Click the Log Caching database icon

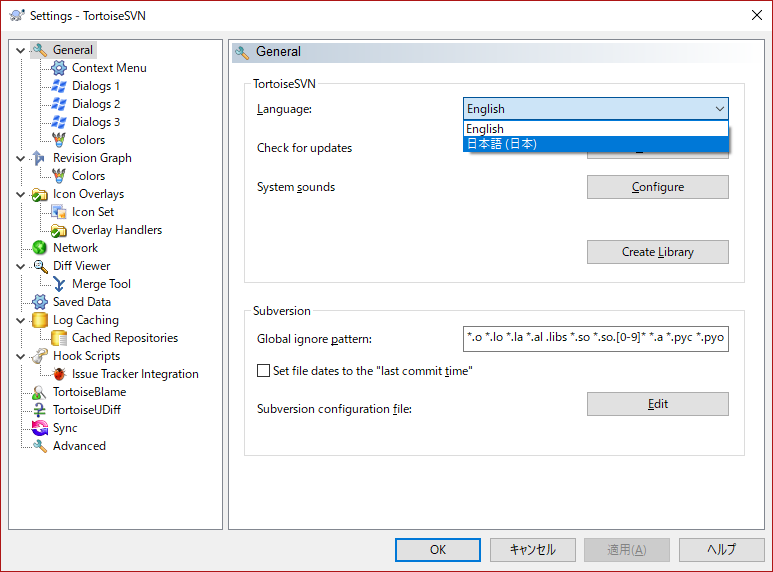point(39,320)
